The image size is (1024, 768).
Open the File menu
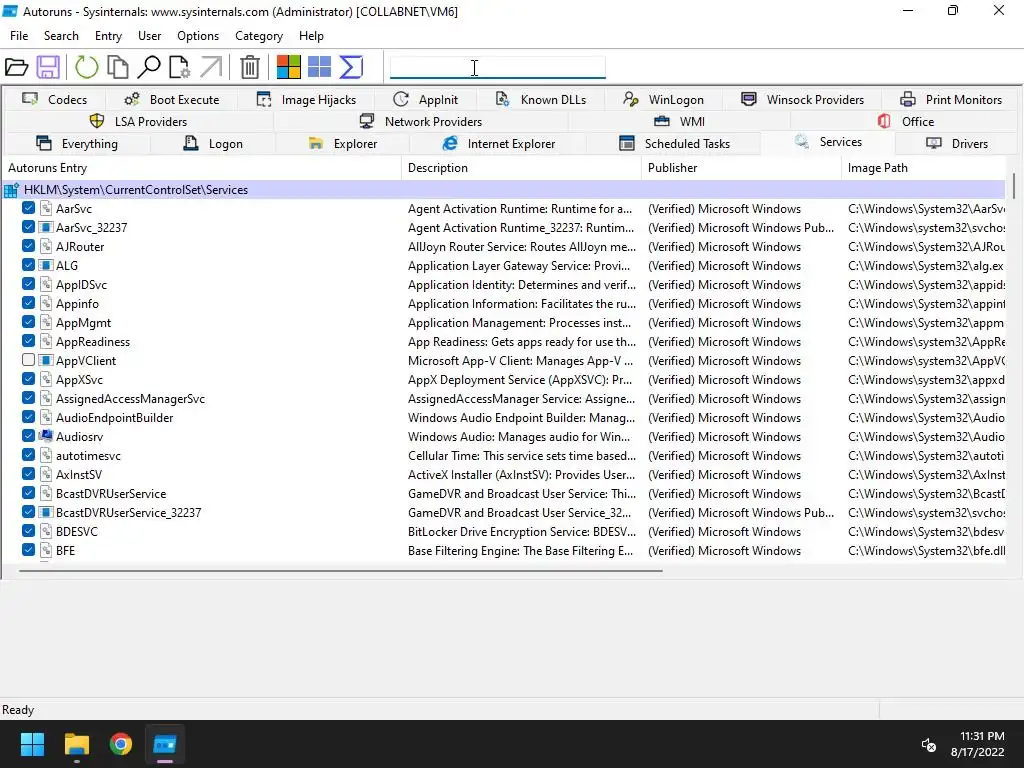[x=19, y=36]
